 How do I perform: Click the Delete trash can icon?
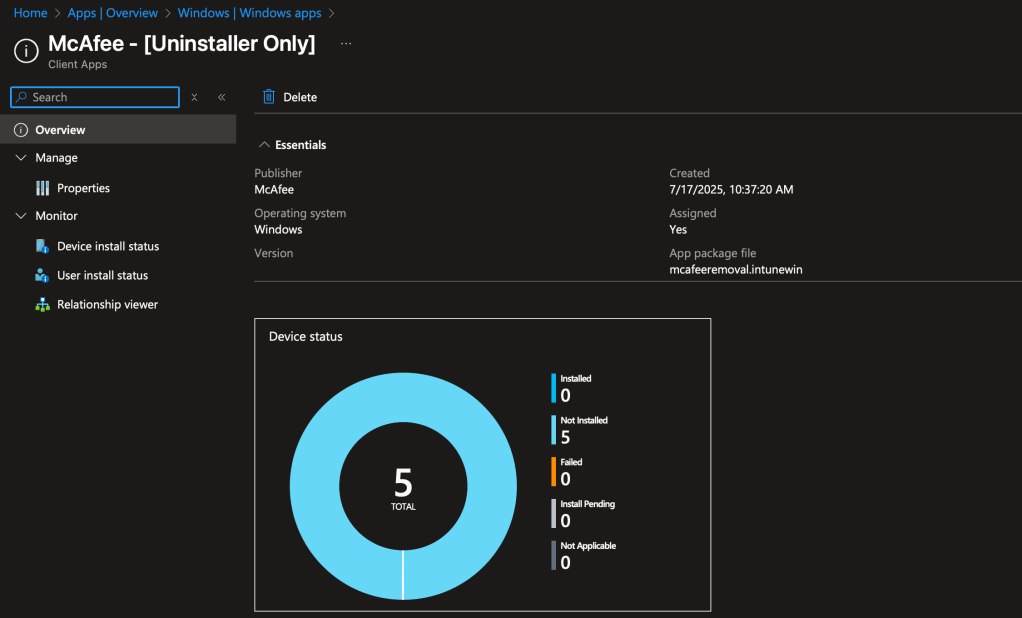click(x=268, y=97)
